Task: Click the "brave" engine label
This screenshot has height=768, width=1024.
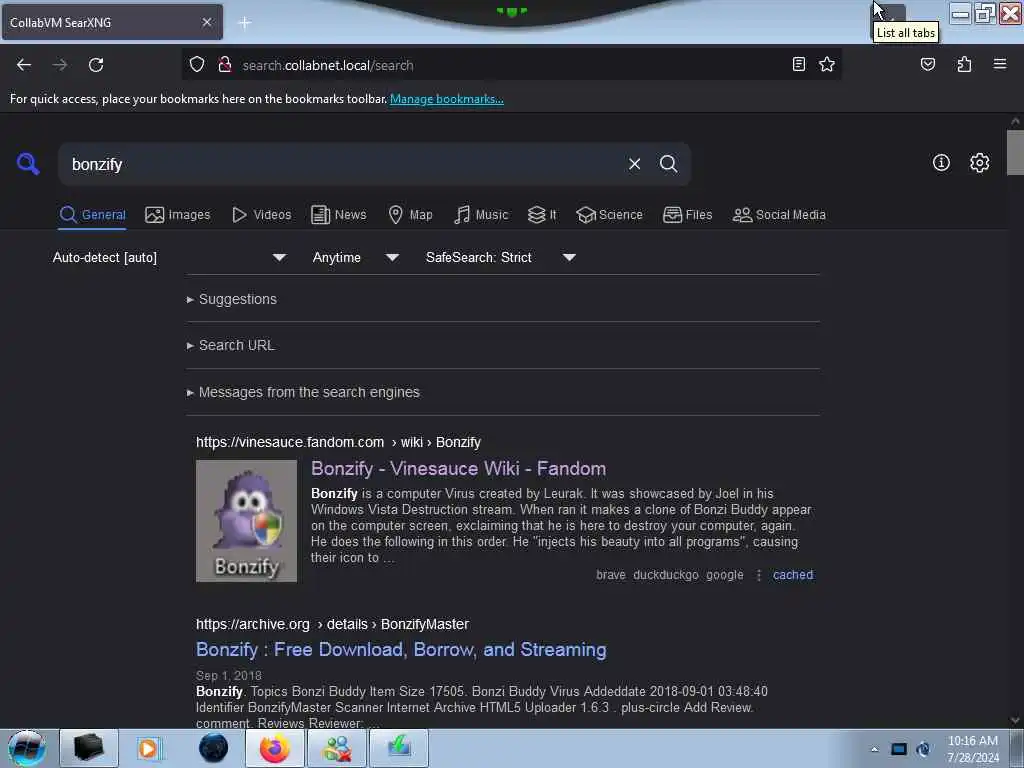Action: [x=611, y=575]
